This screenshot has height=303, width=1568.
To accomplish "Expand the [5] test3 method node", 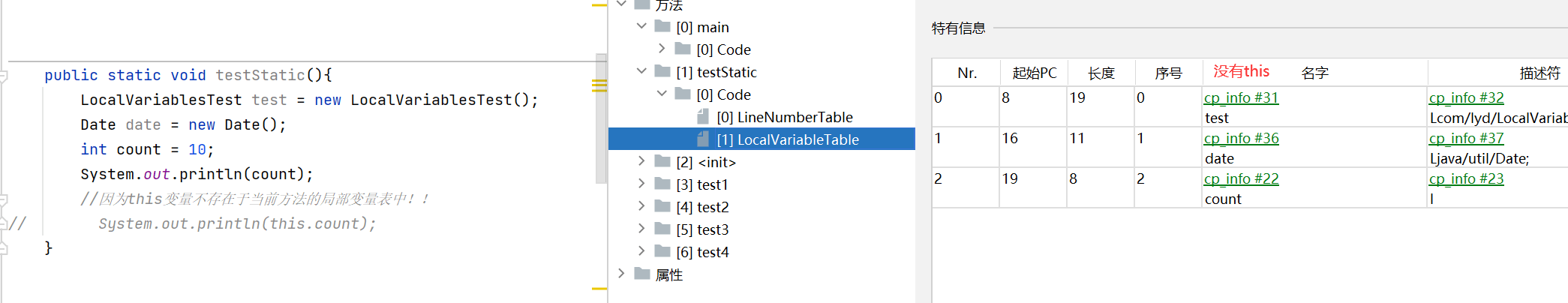I will [x=641, y=229].
